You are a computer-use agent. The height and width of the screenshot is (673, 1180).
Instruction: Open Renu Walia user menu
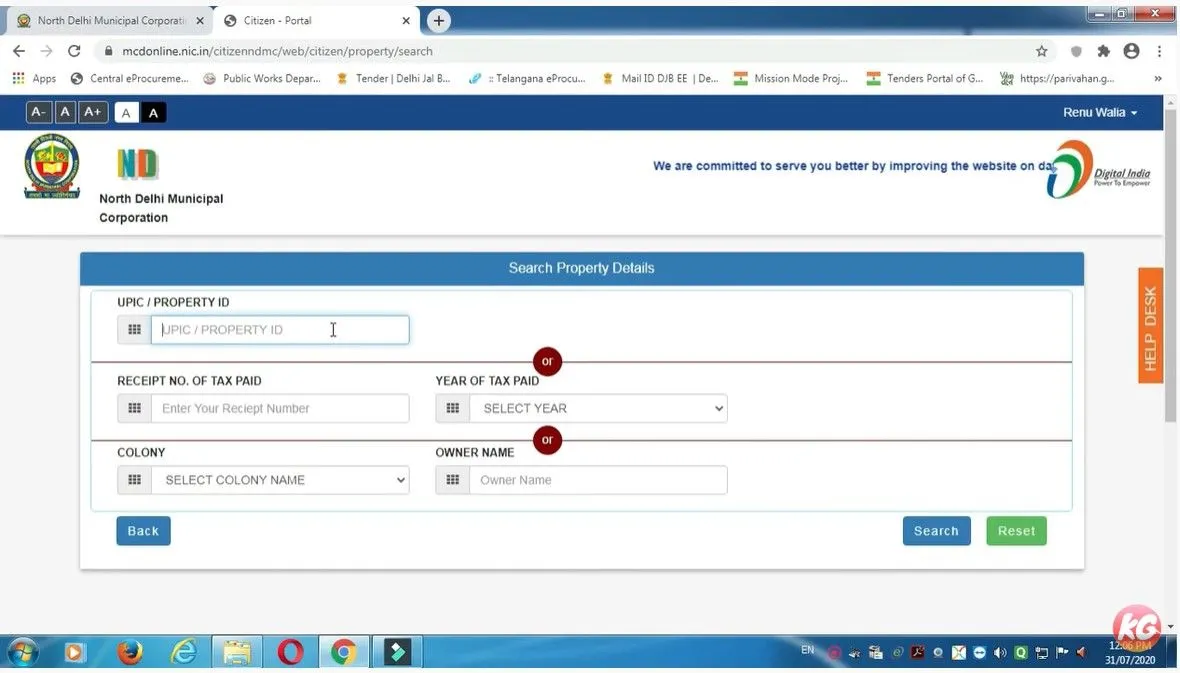pos(1099,113)
